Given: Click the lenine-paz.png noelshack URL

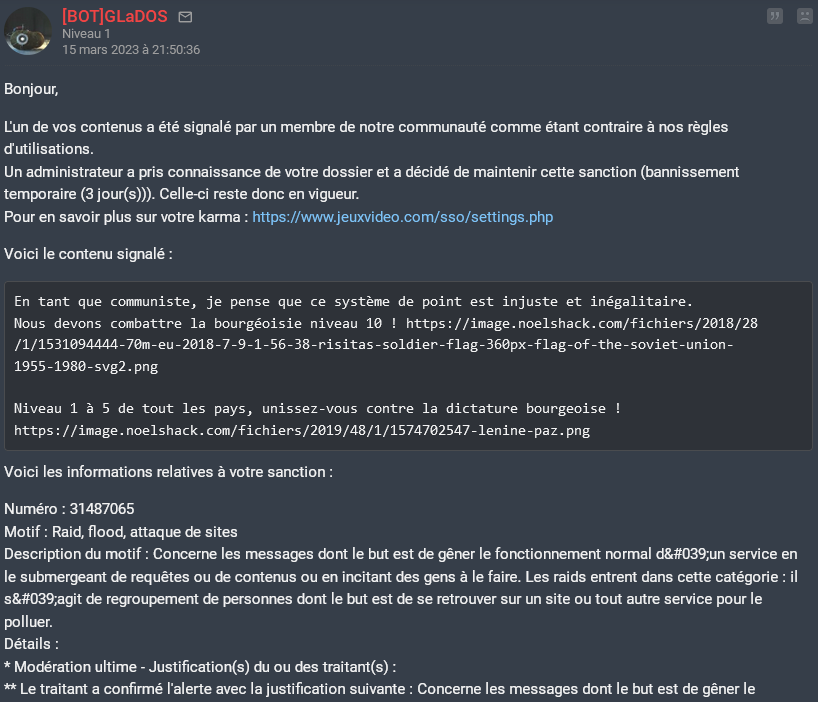Looking at the screenshot, I should 304,430.
